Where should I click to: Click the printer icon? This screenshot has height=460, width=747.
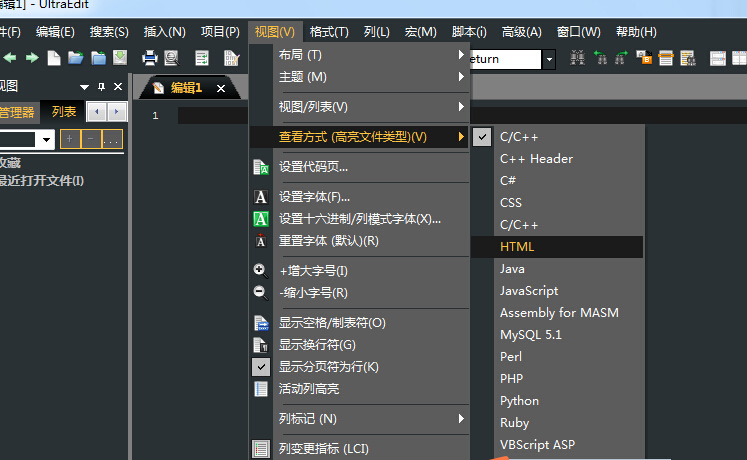click(x=150, y=58)
